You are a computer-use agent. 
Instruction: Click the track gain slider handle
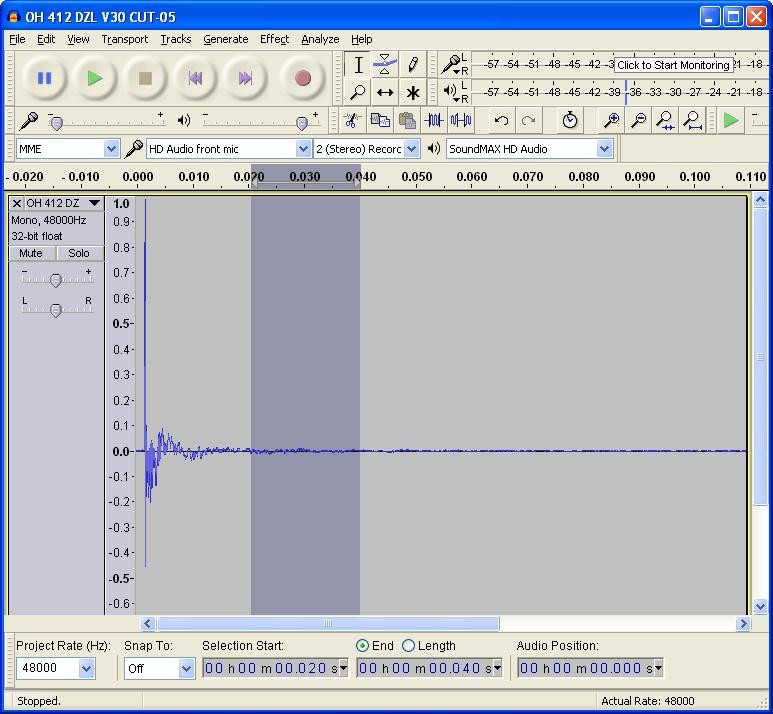(56, 280)
